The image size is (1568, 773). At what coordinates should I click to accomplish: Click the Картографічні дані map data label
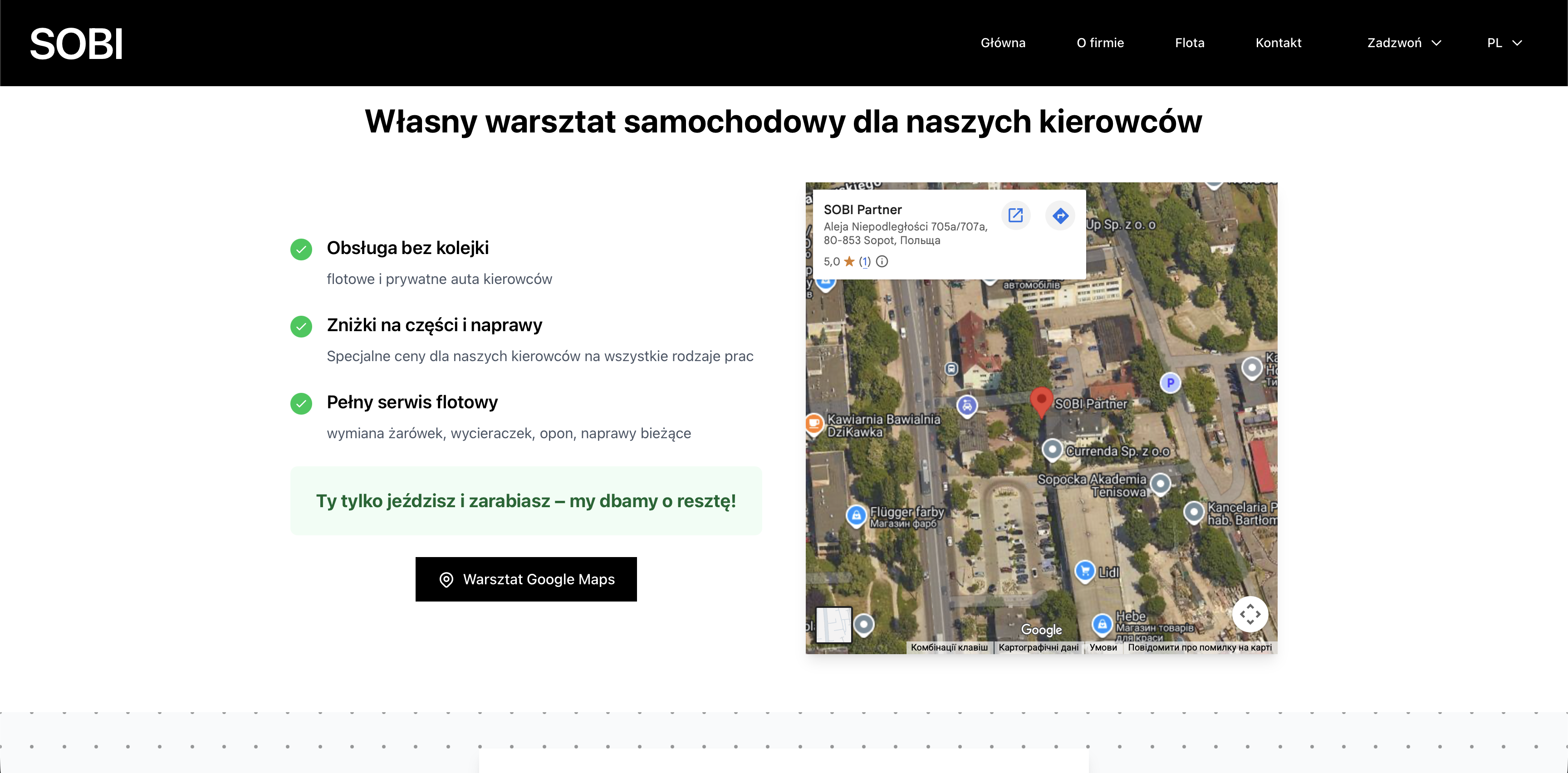pyautogui.click(x=1039, y=648)
